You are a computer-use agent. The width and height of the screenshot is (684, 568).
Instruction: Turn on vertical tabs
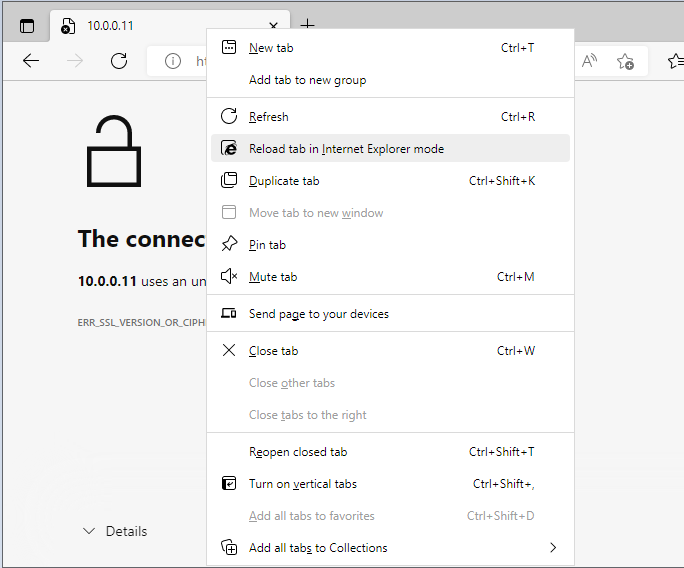click(x=302, y=484)
